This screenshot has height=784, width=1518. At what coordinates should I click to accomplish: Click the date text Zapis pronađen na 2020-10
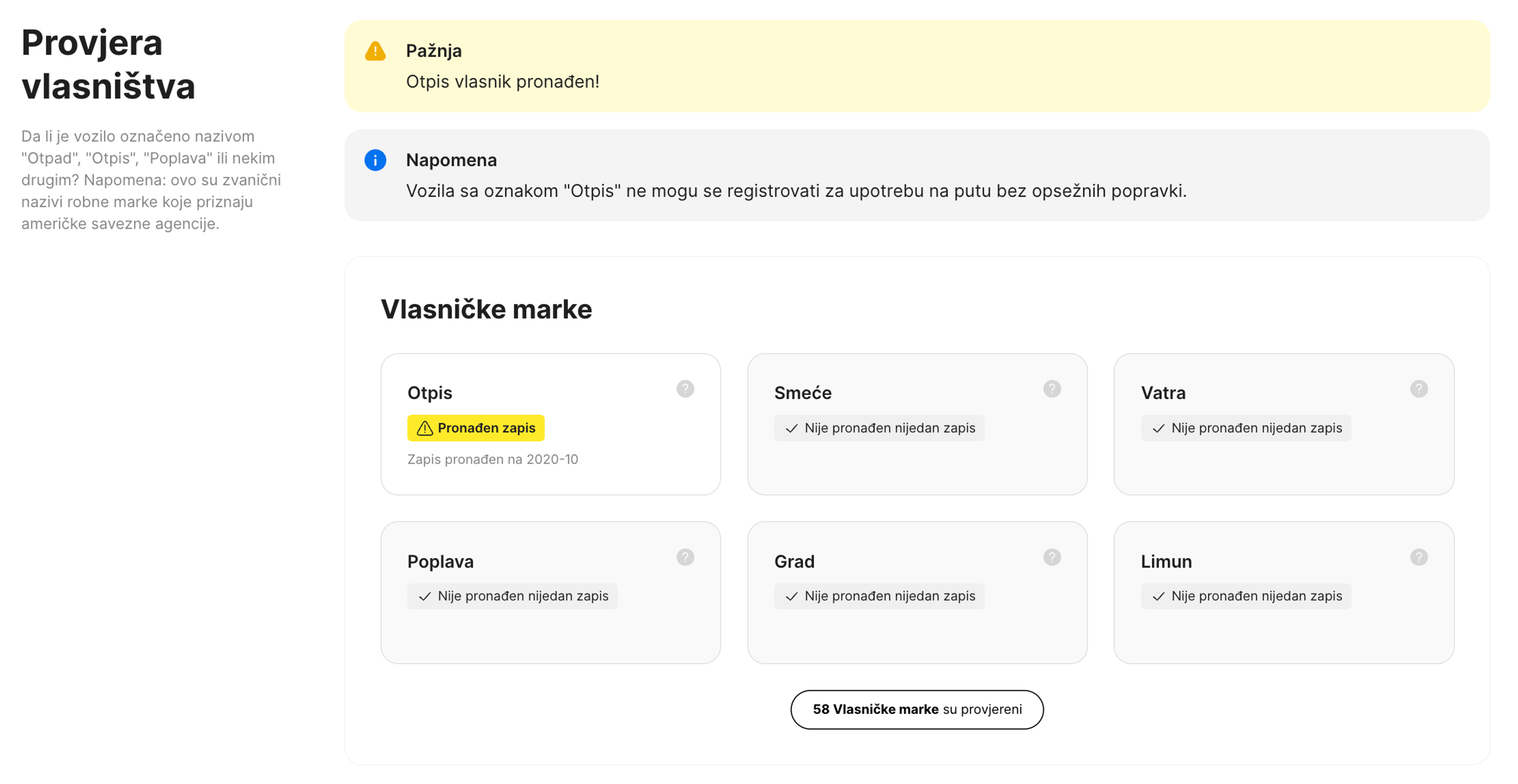click(493, 460)
